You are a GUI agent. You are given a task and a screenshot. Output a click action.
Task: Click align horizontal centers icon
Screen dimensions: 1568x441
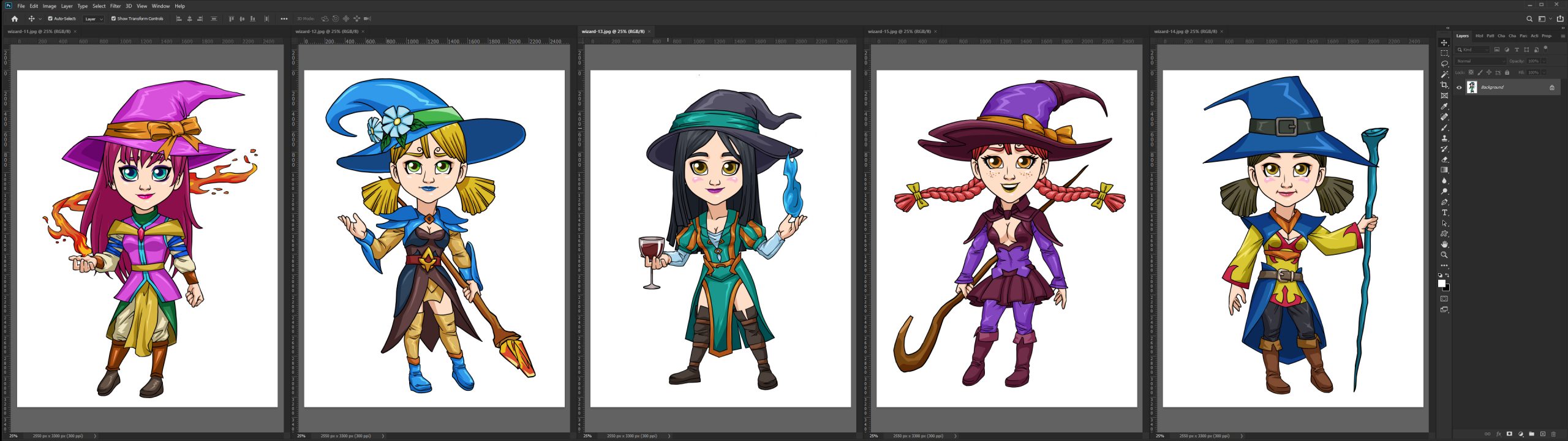pyautogui.click(x=189, y=19)
